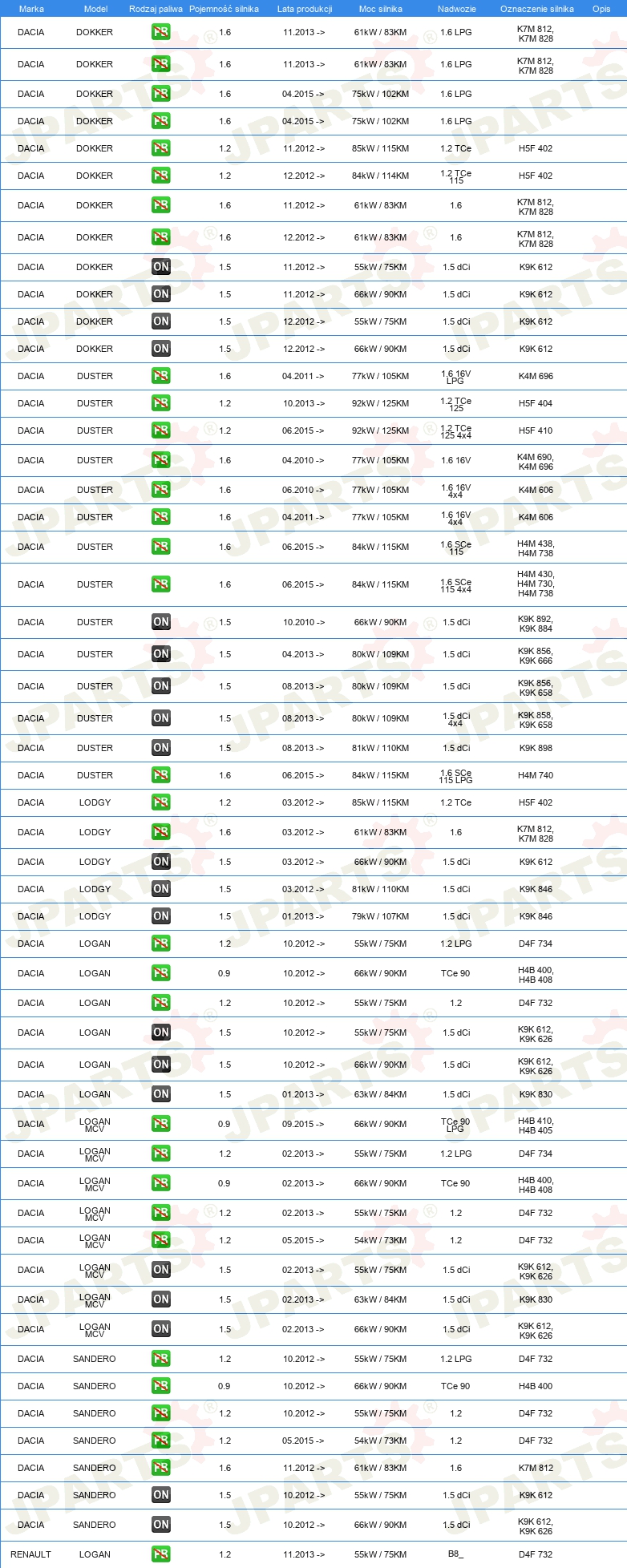
Task: Click petrol icon in Duster H5F 410 row
Action: [x=161, y=430]
